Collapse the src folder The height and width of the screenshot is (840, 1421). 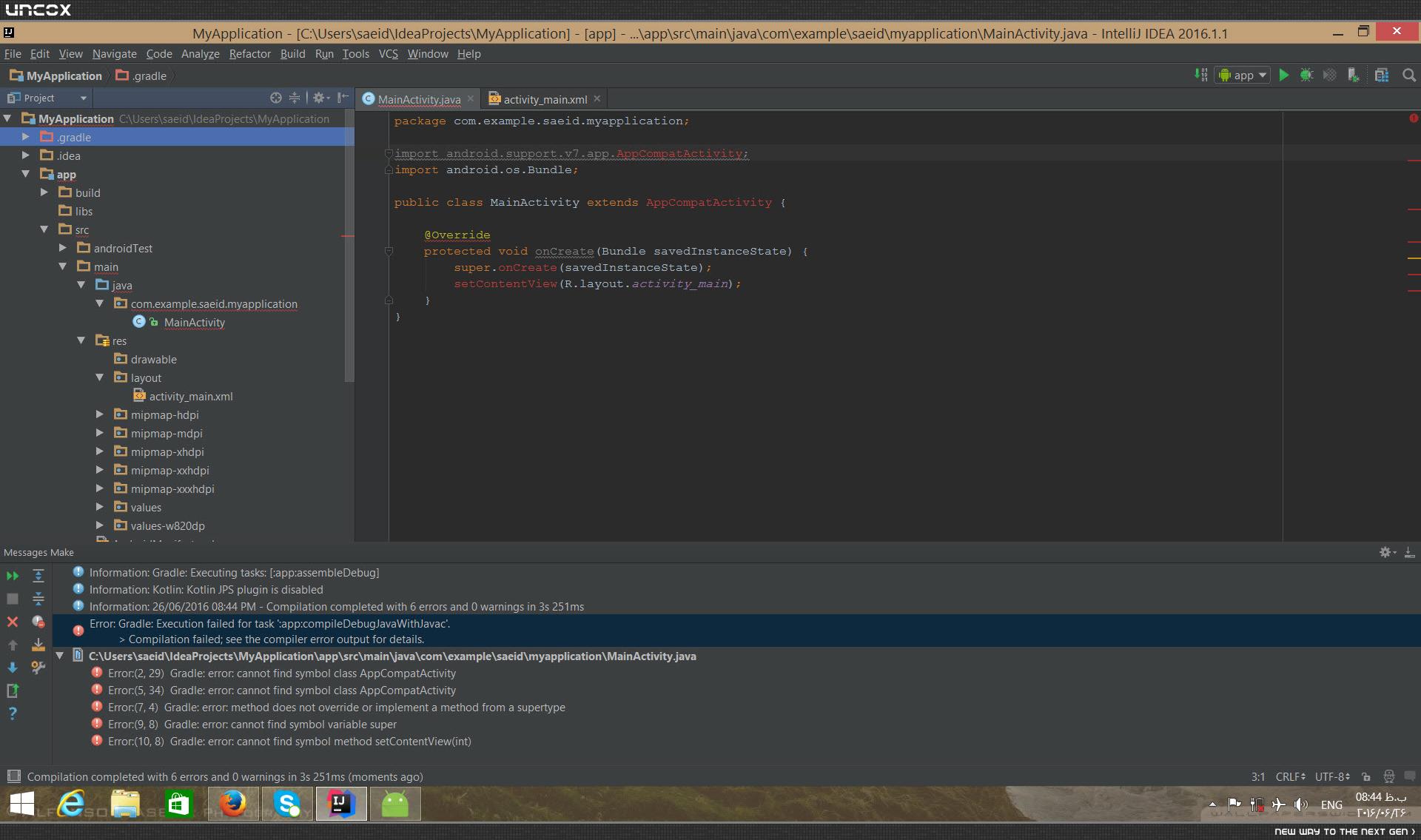(x=44, y=229)
